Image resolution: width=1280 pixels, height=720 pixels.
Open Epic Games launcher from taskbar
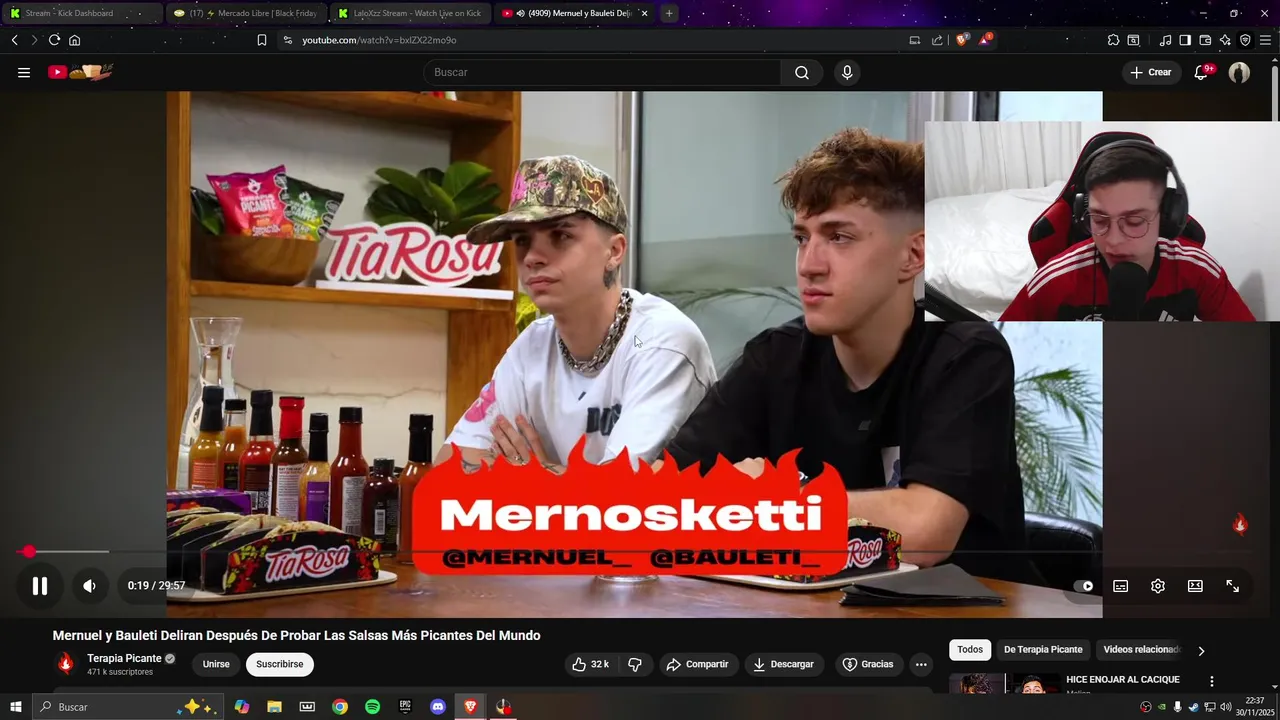(x=405, y=707)
